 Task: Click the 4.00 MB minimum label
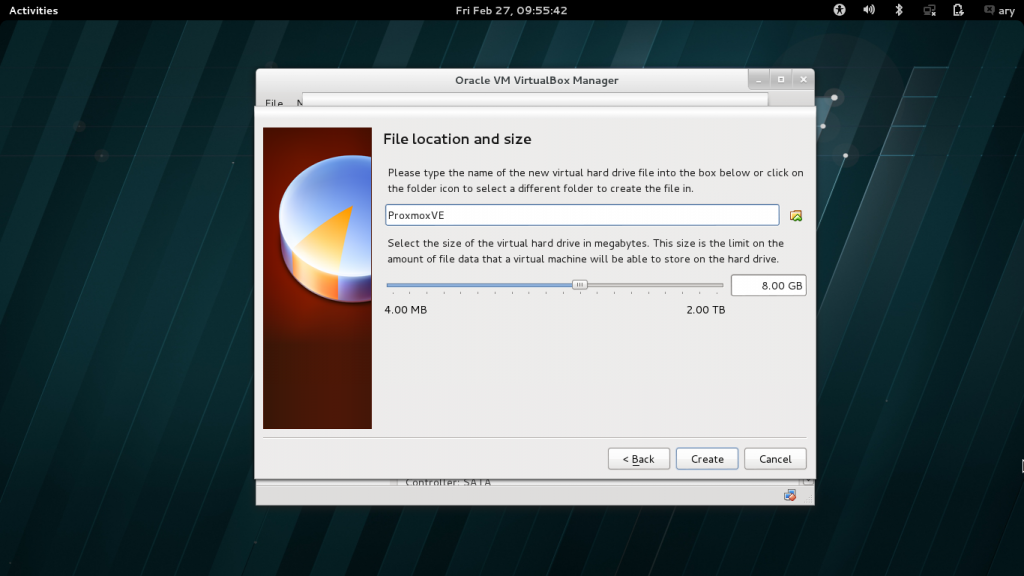406,310
